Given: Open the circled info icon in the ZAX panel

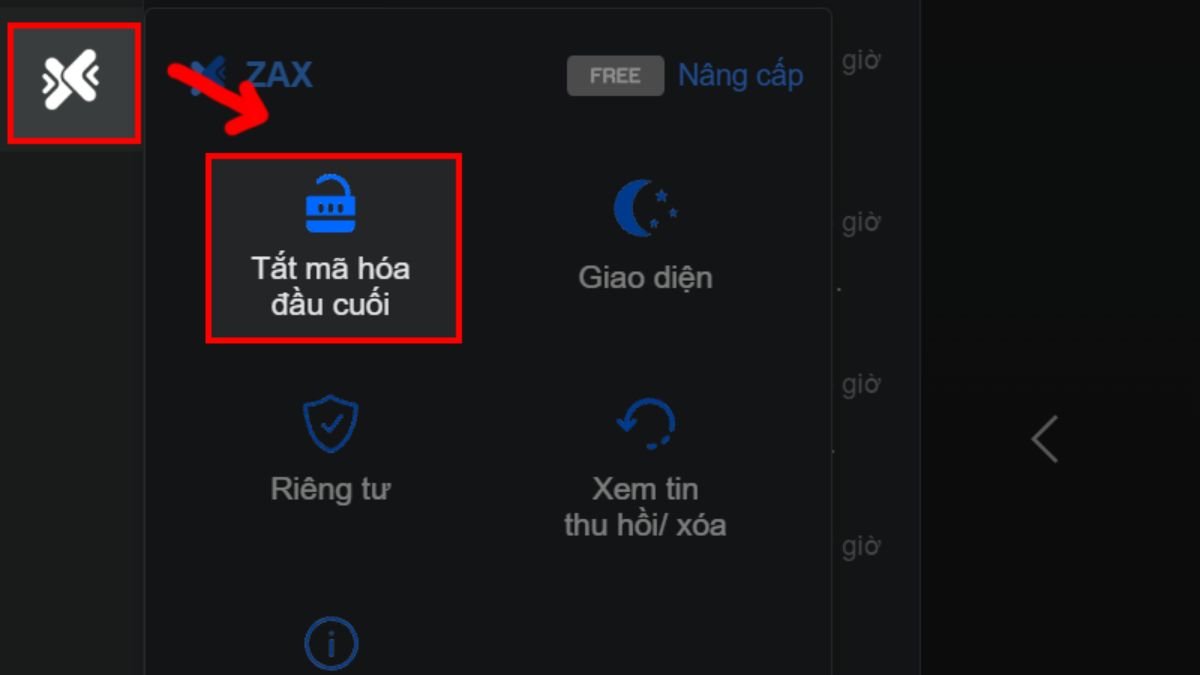Looking at the screenshot, I should 331,644.
